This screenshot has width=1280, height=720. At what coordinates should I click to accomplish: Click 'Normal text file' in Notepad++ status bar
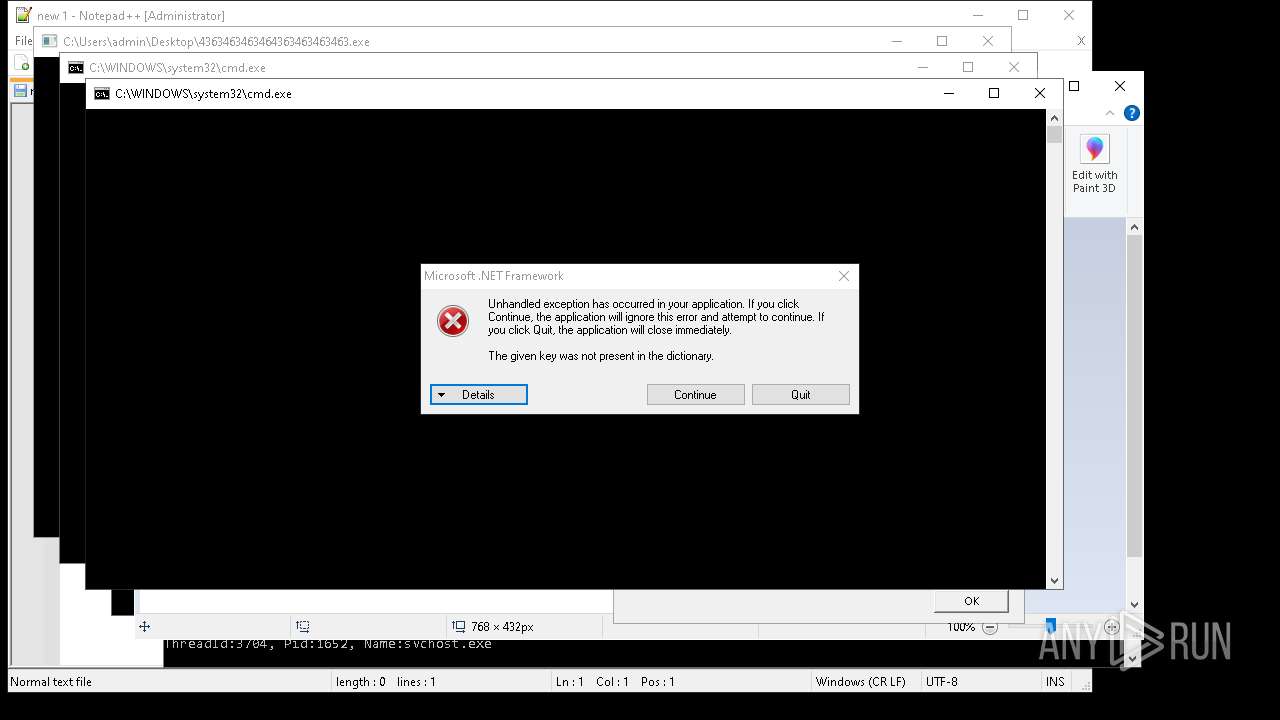click(51, 682)
